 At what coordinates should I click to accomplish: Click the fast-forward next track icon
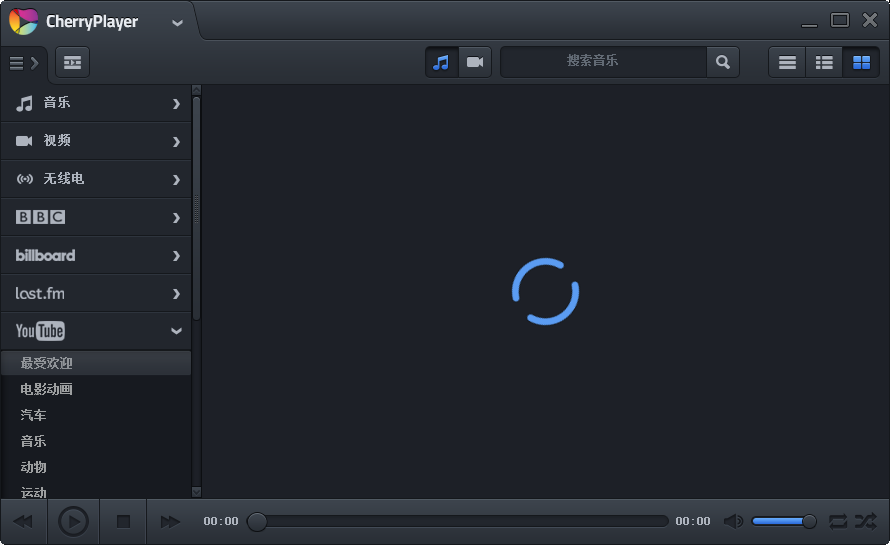[170, 521]
